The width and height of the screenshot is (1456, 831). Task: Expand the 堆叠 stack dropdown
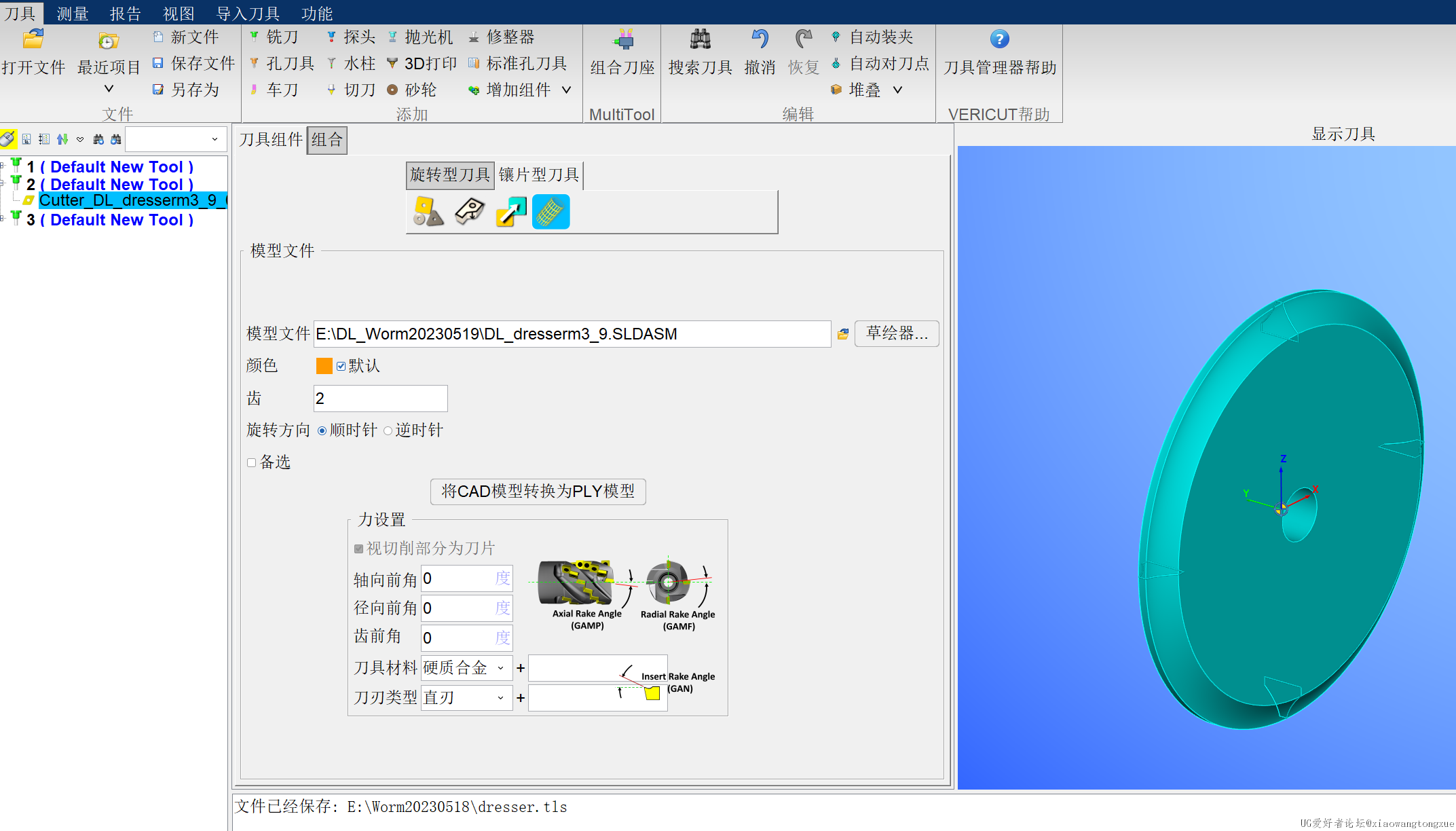coord(897,90)
